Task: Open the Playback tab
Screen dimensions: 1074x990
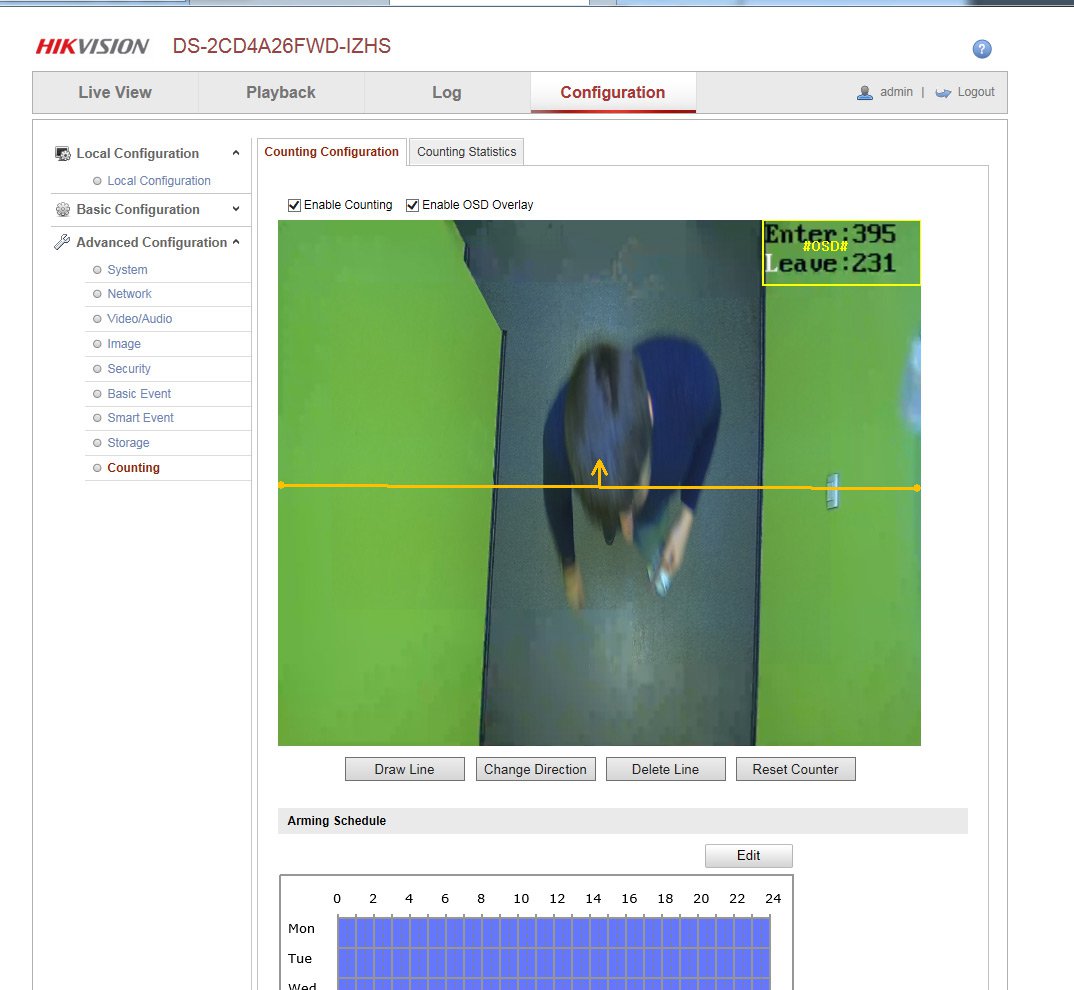Action: [x=281, y=92]
